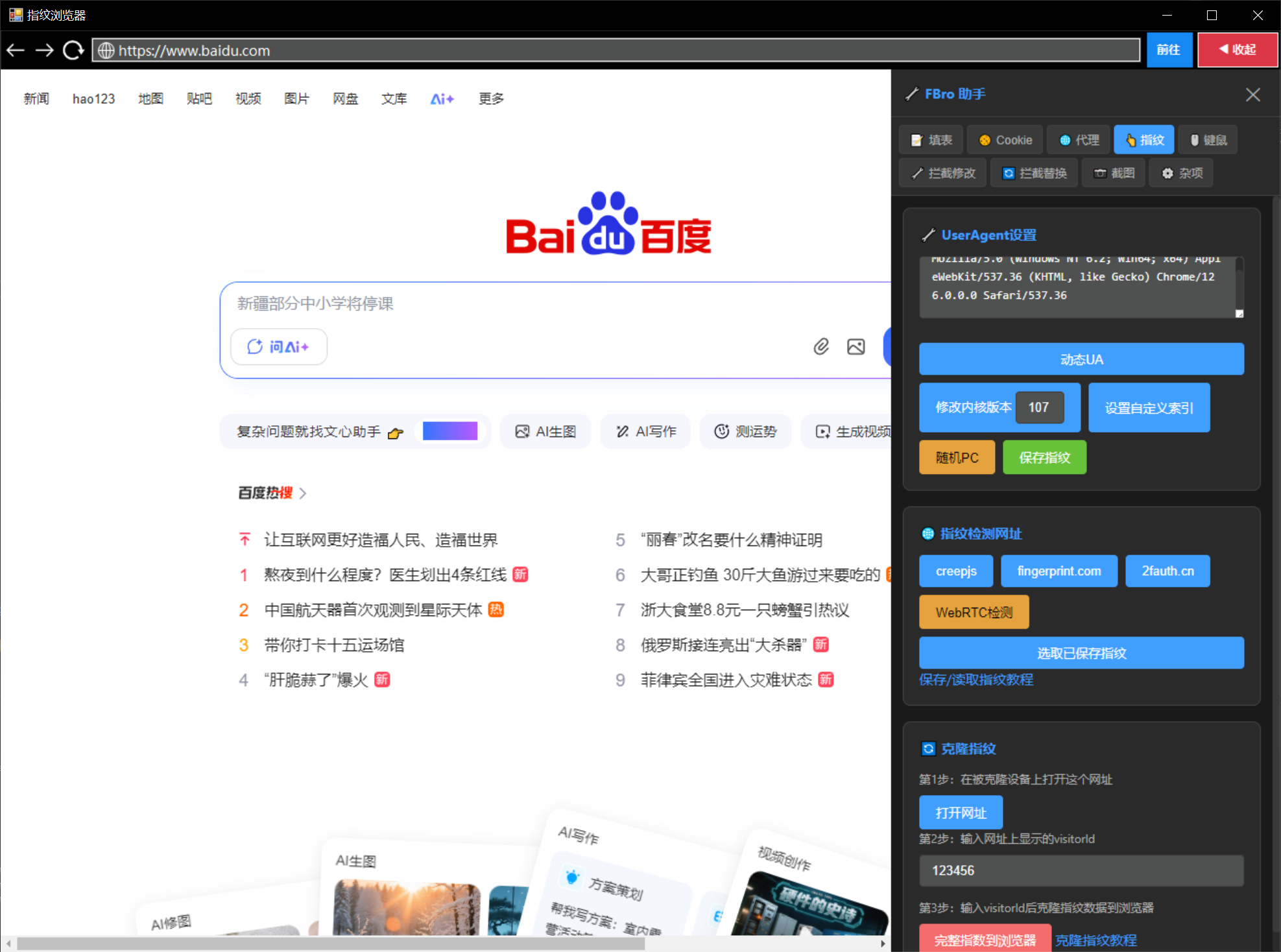Viewport: 1281px width, 952px height.
Task: Click the 问AI+ button
Action: click(279, 347)
